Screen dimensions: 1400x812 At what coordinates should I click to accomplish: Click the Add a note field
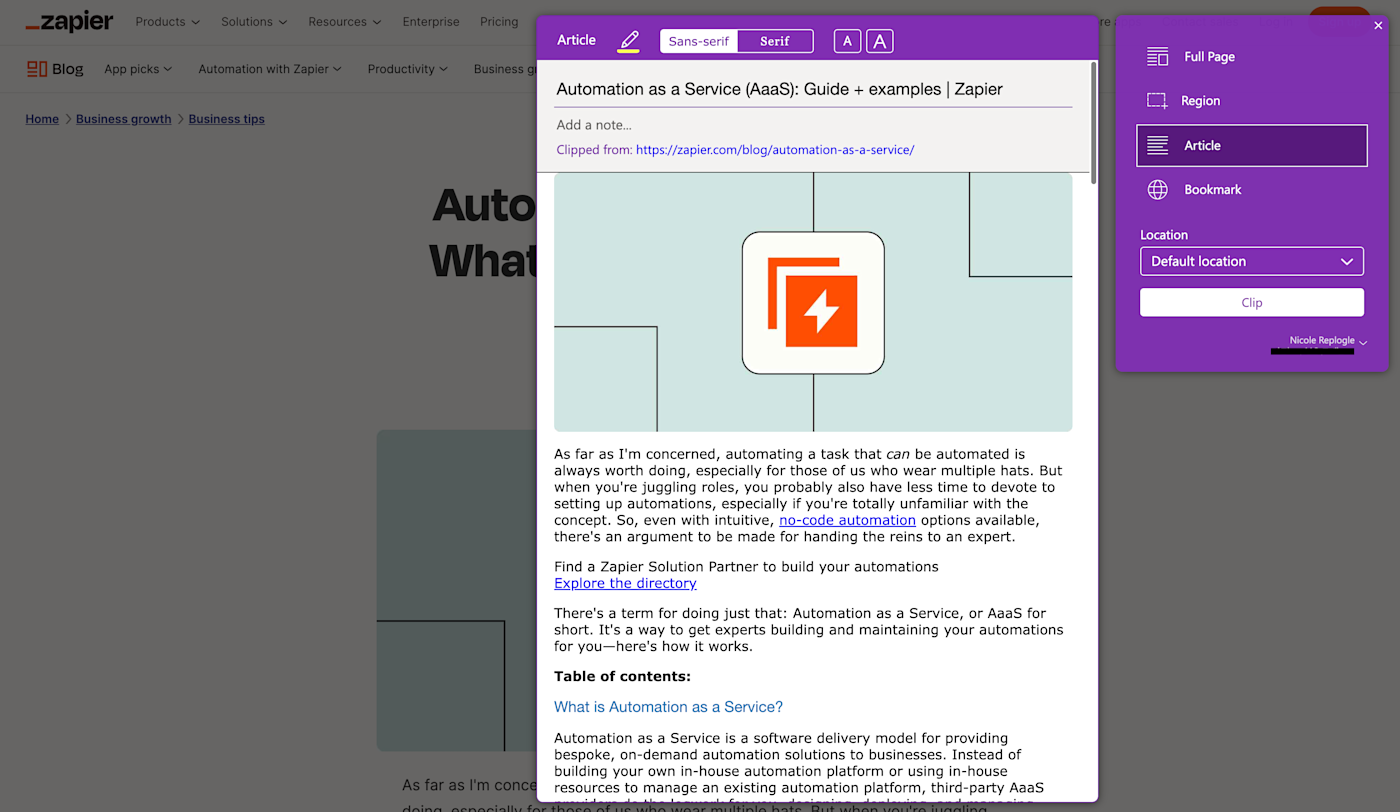[x=813, y=125]
